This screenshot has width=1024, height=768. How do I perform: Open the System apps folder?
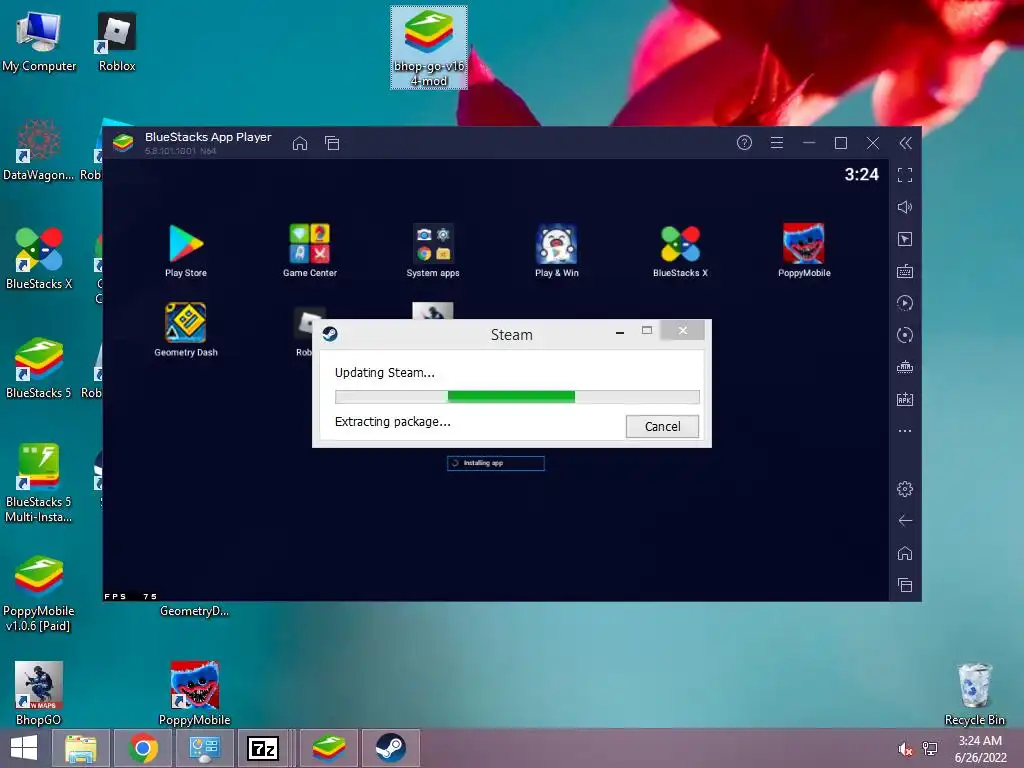pyautogui.click(x=432, y=251)
